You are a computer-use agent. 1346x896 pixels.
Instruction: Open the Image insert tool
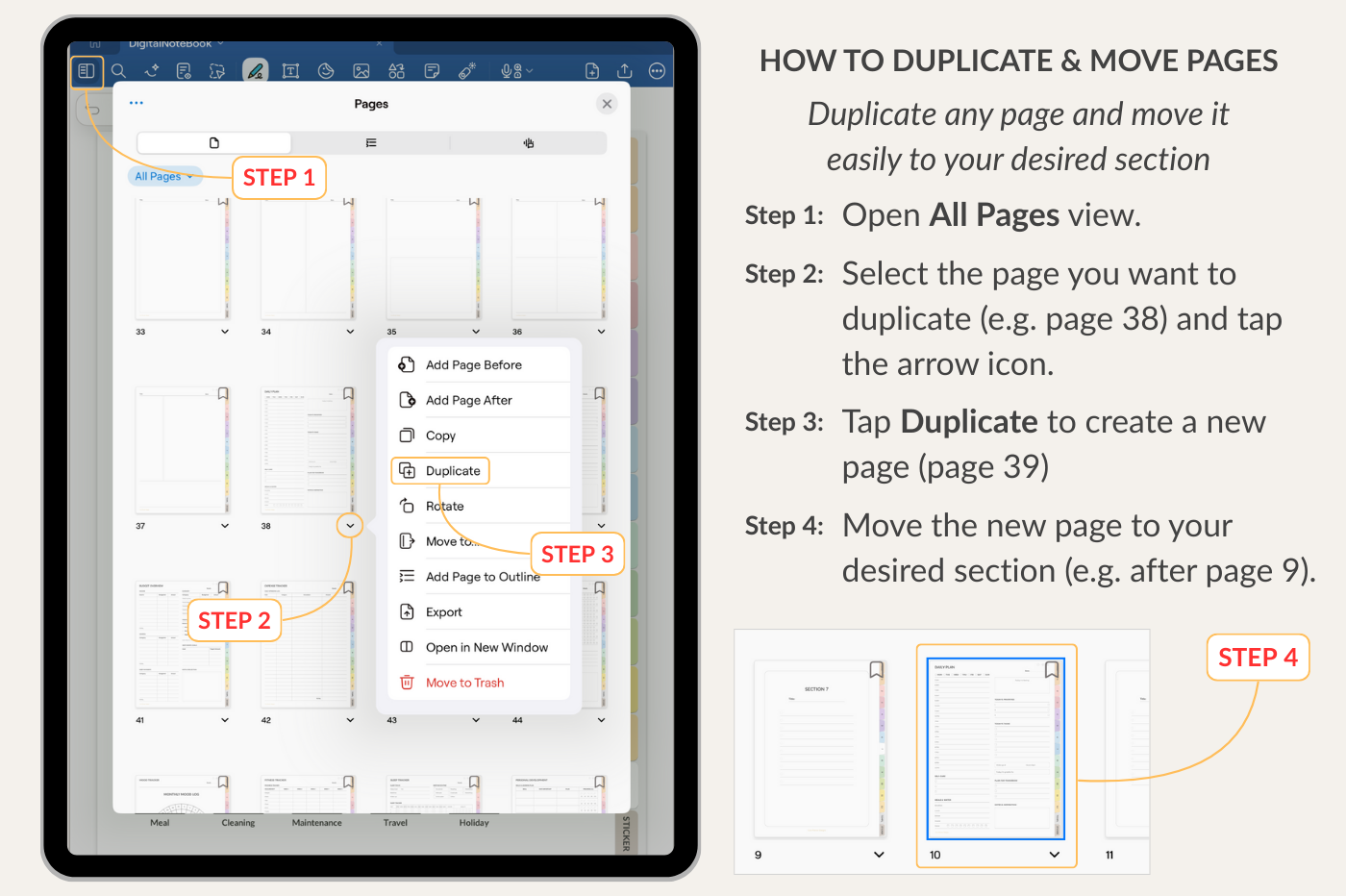tap(361, 71)
